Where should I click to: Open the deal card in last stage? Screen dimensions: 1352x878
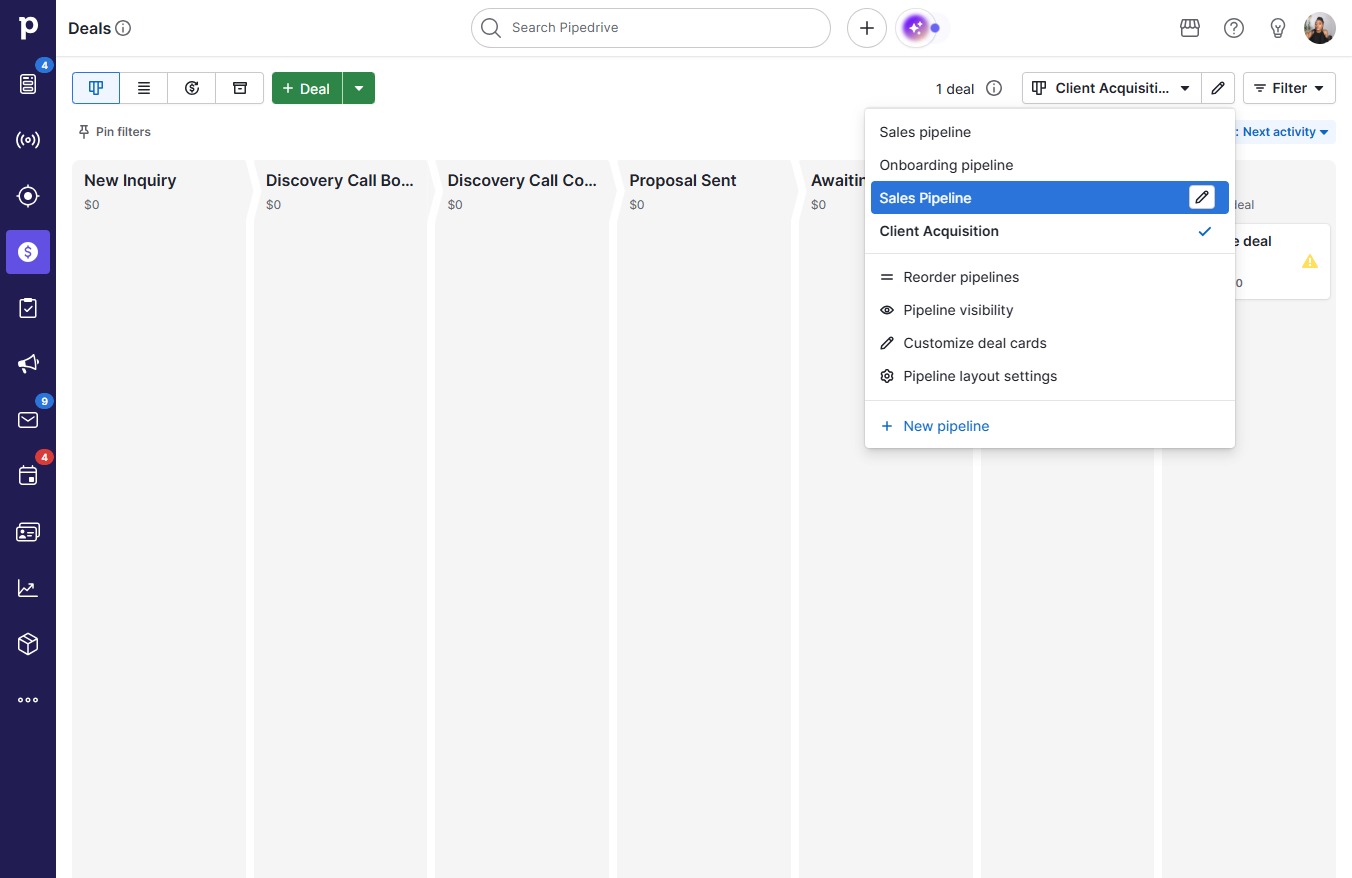coord(1282,261)
